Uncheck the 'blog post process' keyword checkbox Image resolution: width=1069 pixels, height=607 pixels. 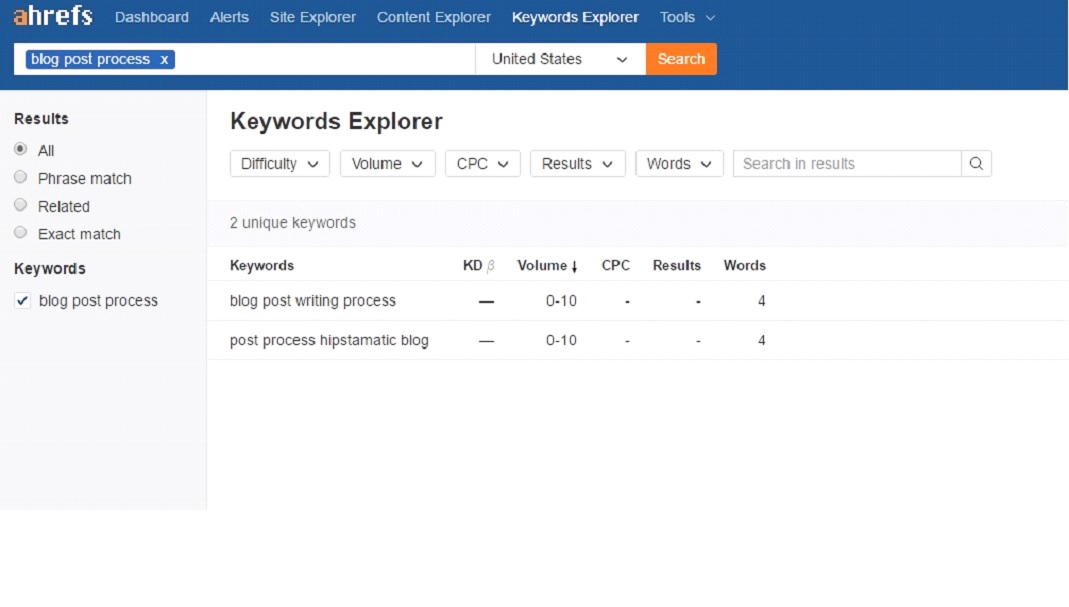pyautogui.click(x=23, y=301)
